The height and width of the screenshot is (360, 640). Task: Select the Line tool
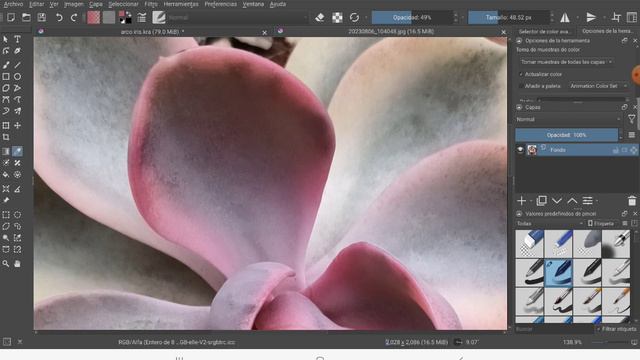click(18, 65)
